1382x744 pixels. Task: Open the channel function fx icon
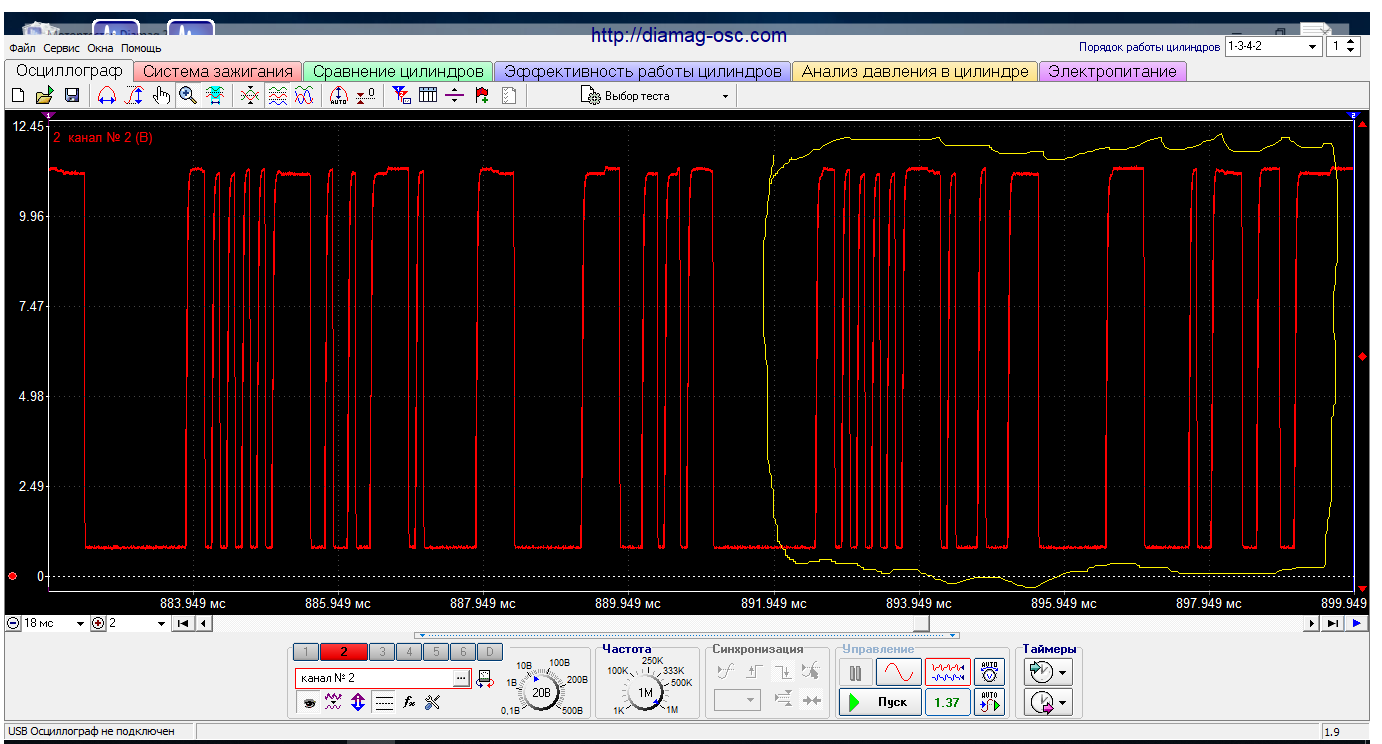click(x=409, y=703)
